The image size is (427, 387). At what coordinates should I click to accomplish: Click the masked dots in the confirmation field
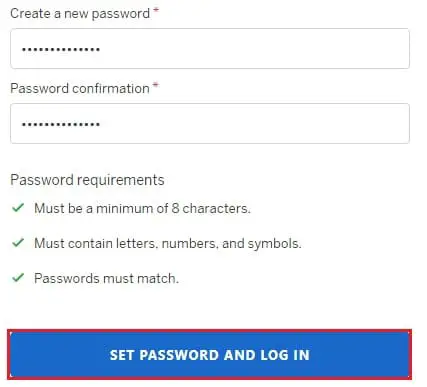pos(61,124)
